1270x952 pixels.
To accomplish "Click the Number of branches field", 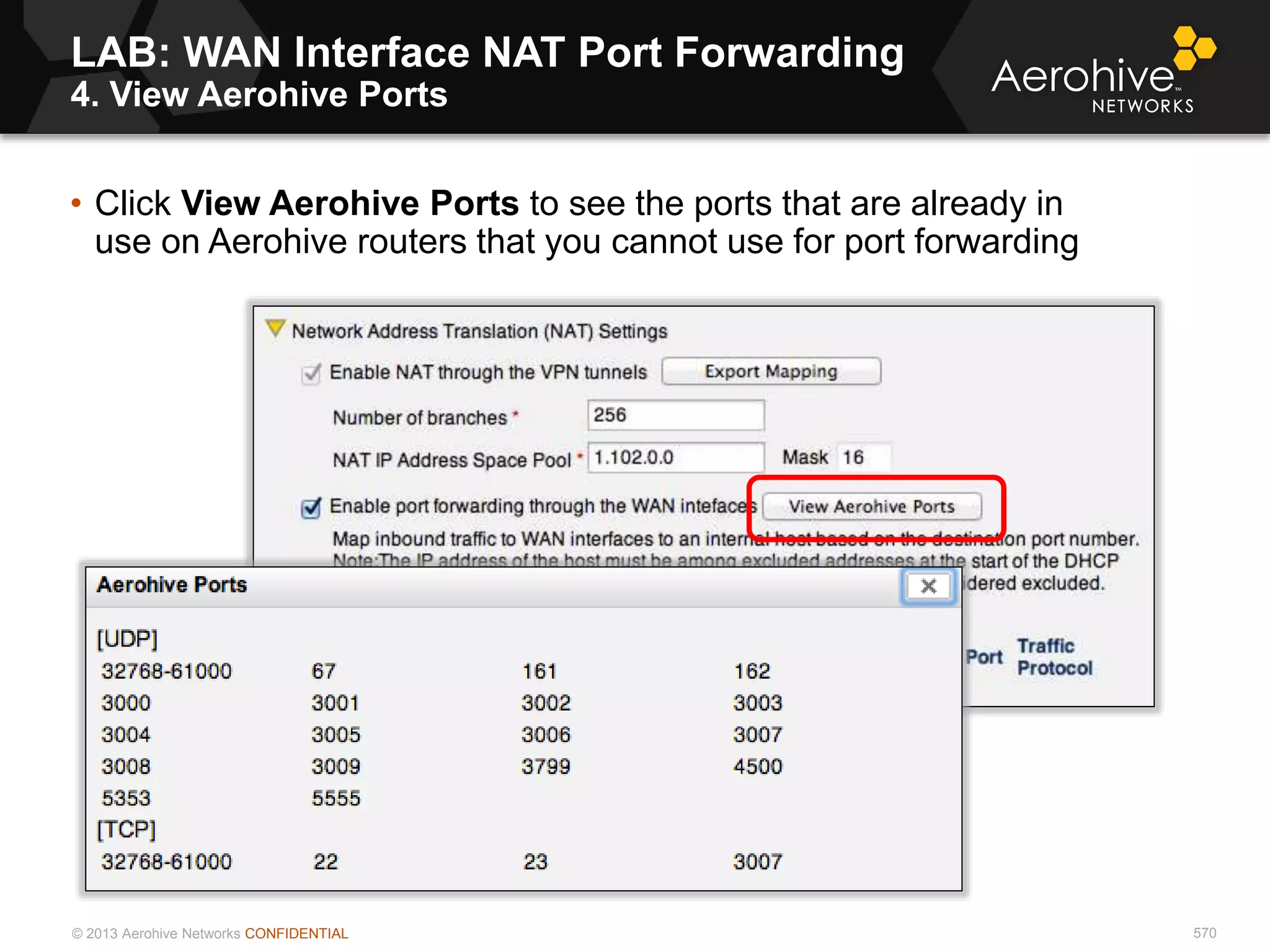I will click(x=675, y=415).
